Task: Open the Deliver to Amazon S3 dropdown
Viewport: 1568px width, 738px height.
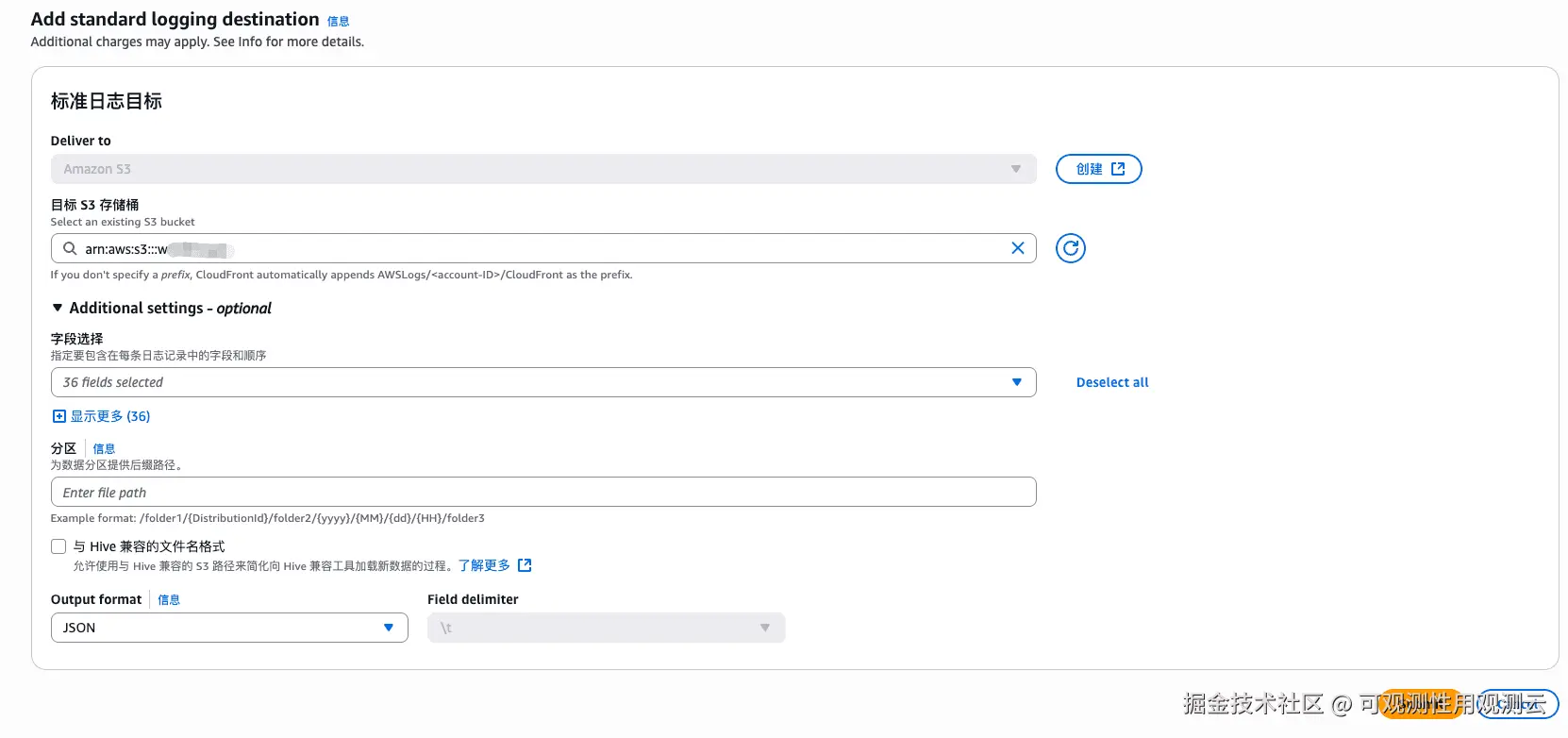Action: click(542, 169)
